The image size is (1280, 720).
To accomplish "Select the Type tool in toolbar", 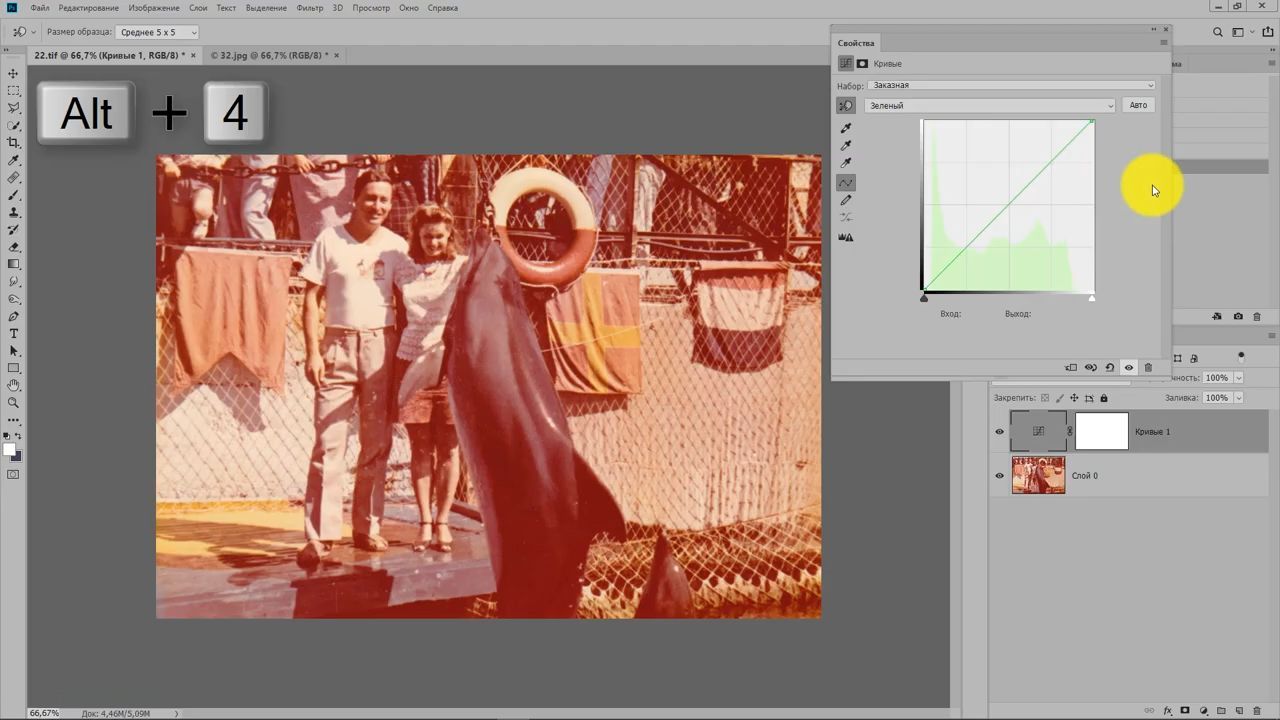I will [13, 333].
